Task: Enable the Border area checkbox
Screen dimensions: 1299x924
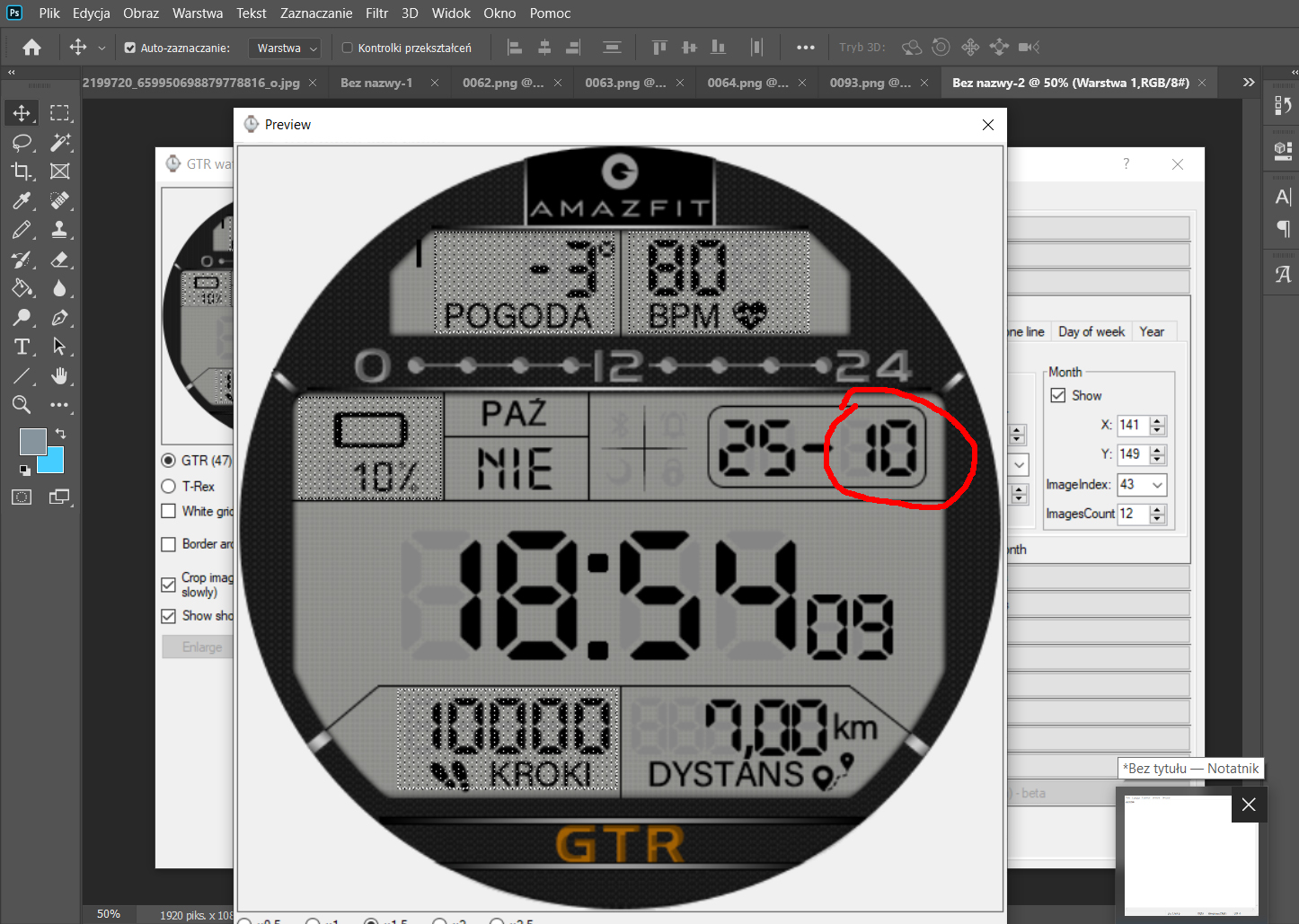Action: (x=168, y=544)
